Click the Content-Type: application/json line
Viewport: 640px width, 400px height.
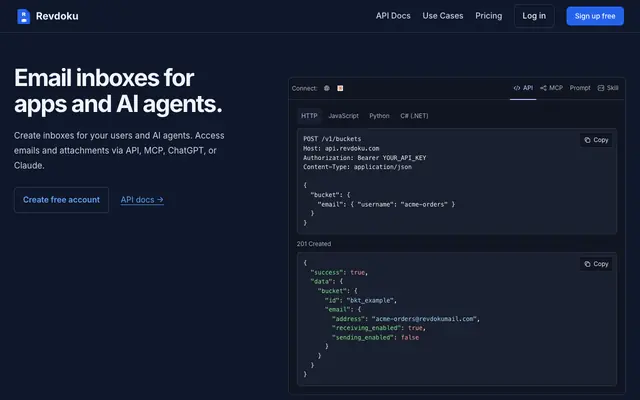(357, 167)
